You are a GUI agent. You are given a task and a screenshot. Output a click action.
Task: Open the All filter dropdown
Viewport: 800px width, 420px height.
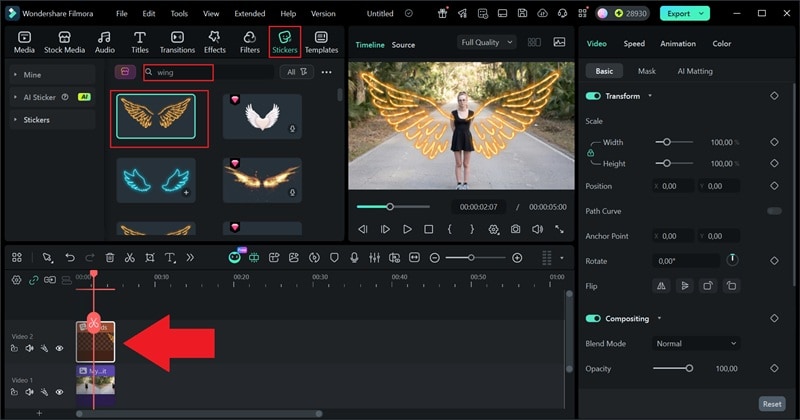pyautogui.click(x=297, y=72)
